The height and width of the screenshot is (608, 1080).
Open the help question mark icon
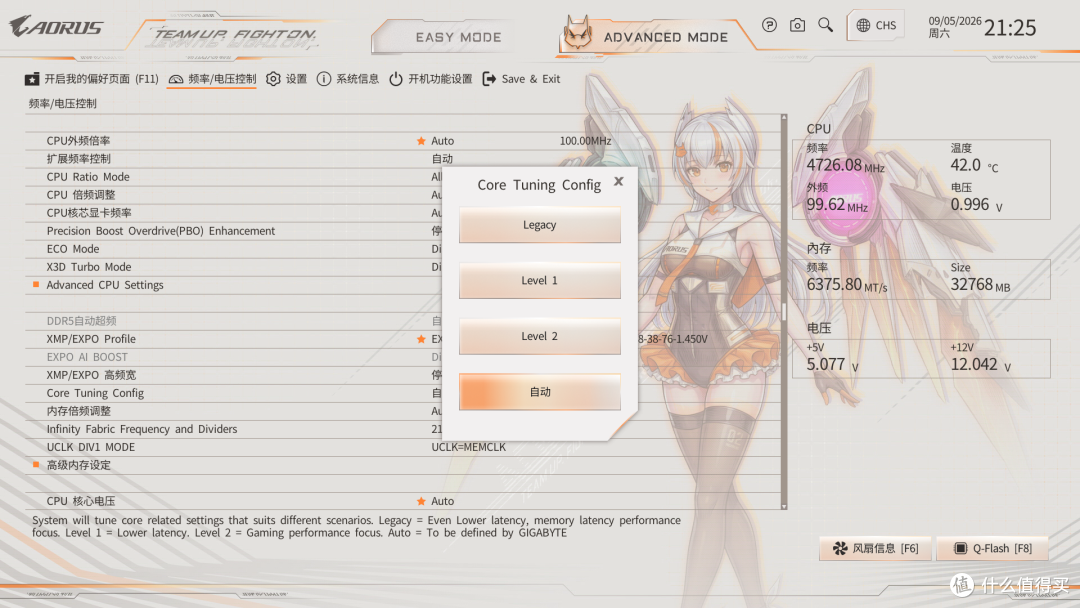pyautogui.click(x=769, y=25)
